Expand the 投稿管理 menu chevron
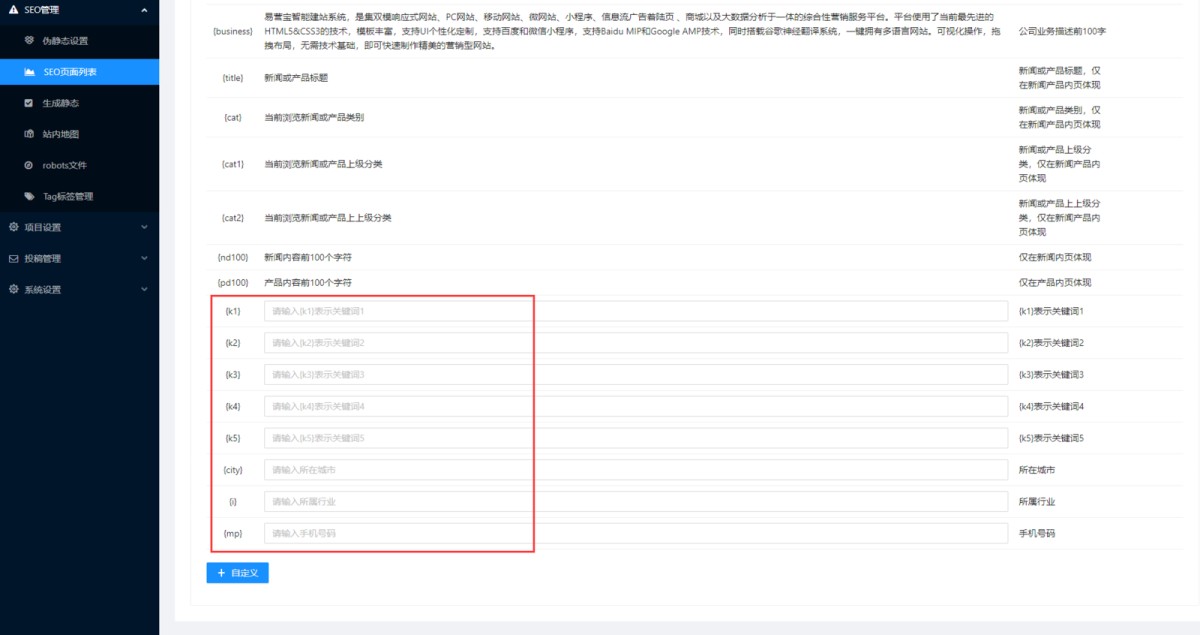 click(145, 258)
